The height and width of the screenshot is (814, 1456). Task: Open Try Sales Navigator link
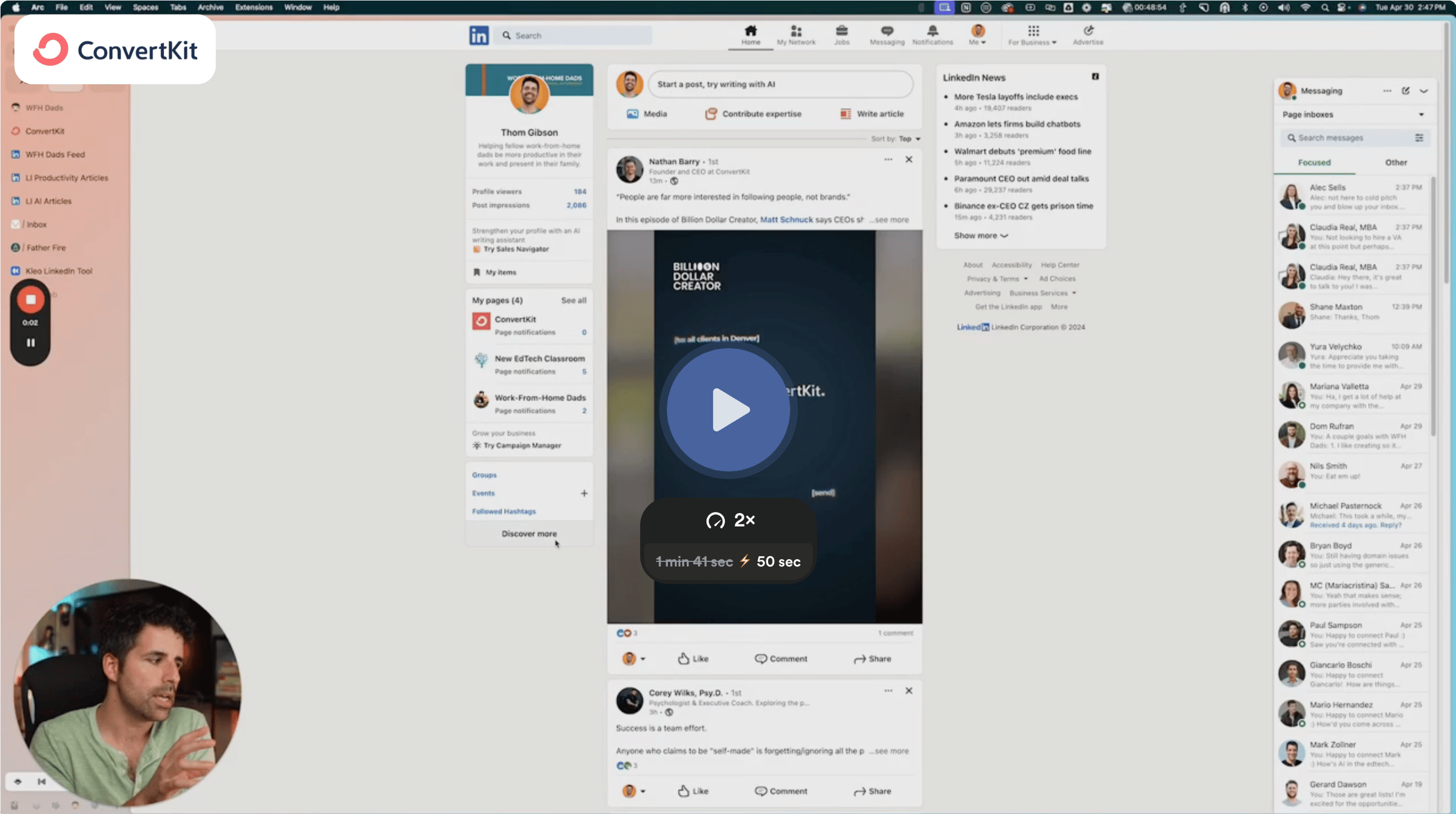[516, 249]
